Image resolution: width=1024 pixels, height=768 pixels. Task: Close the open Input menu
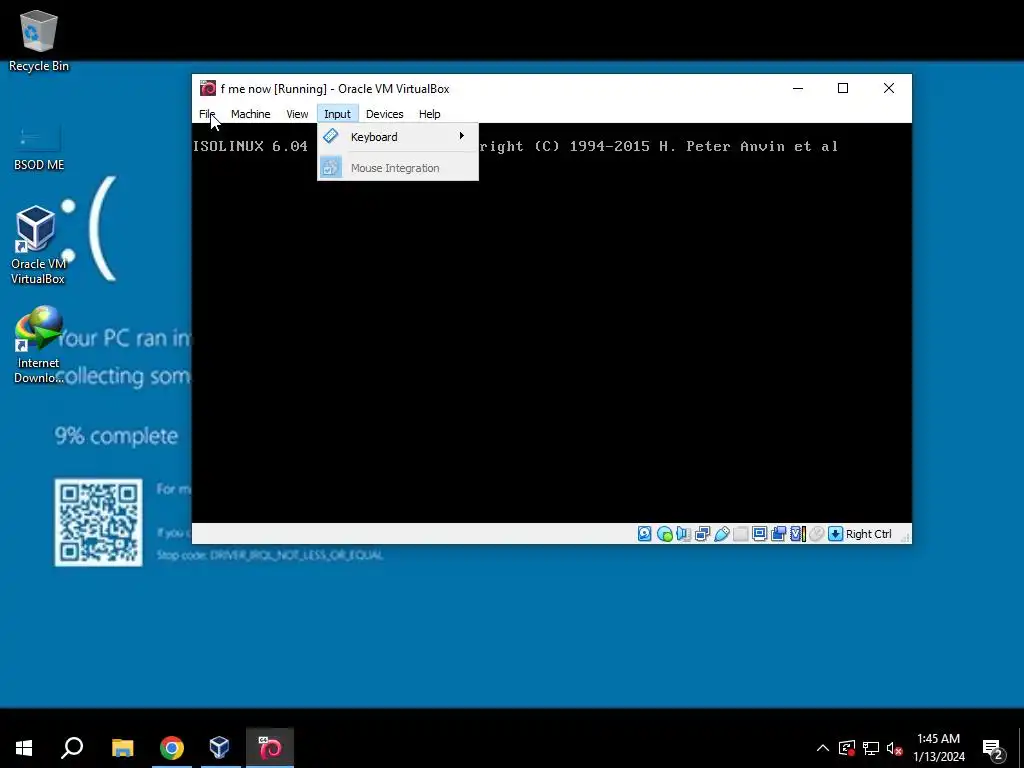(x=338, y=114)
